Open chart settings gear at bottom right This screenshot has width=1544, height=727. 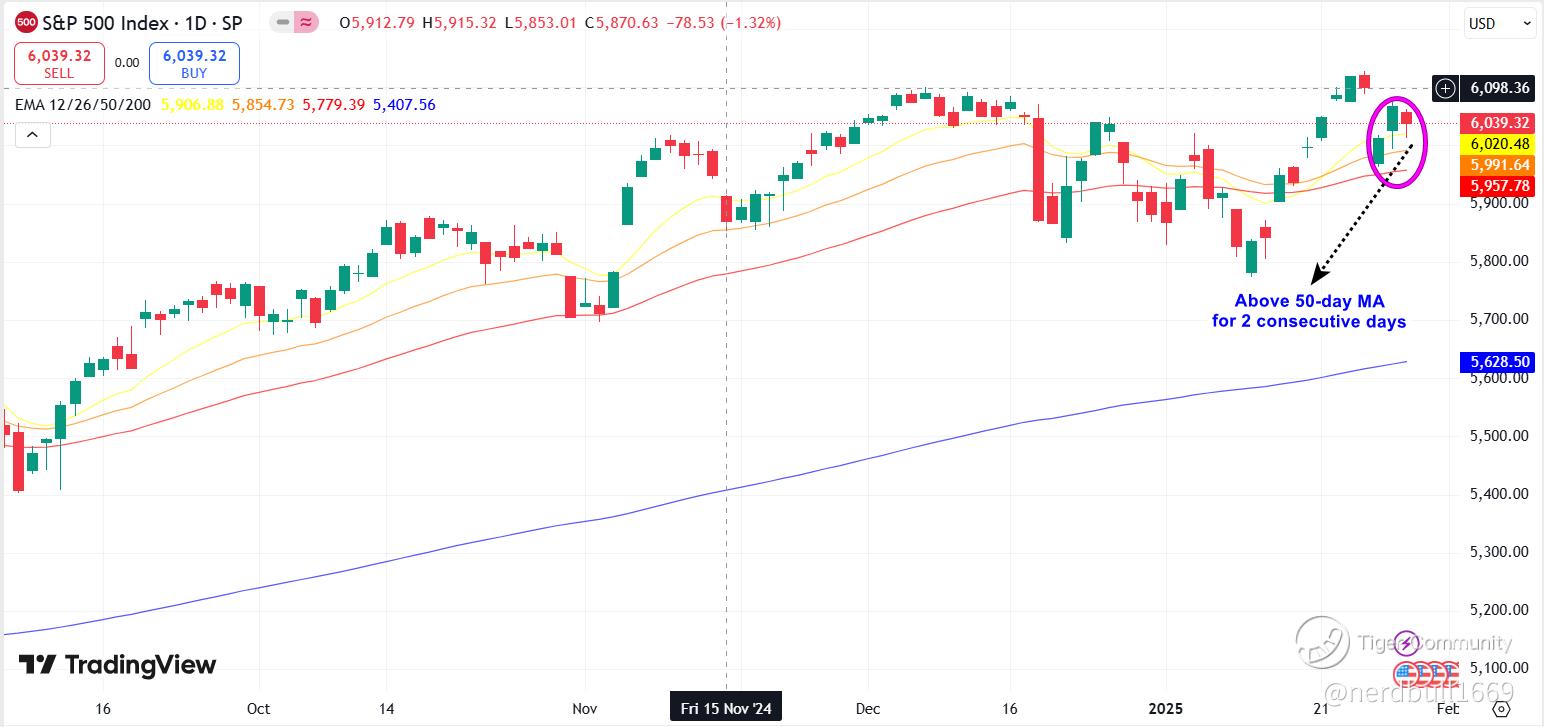point(1501,708)
